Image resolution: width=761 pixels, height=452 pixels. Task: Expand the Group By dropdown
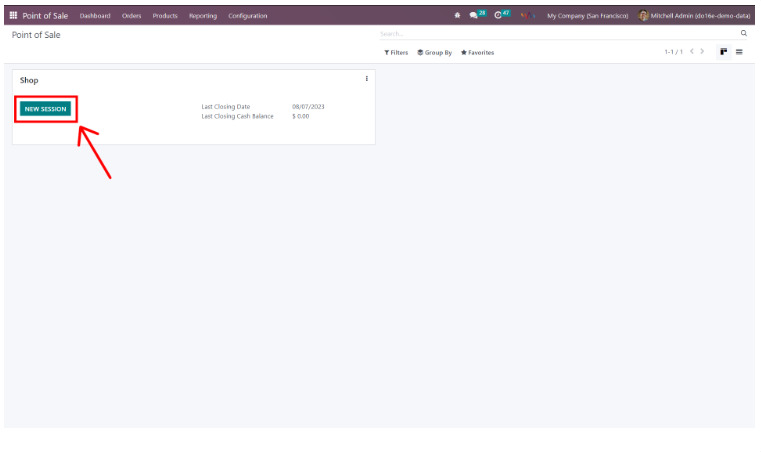pos(434,53)
